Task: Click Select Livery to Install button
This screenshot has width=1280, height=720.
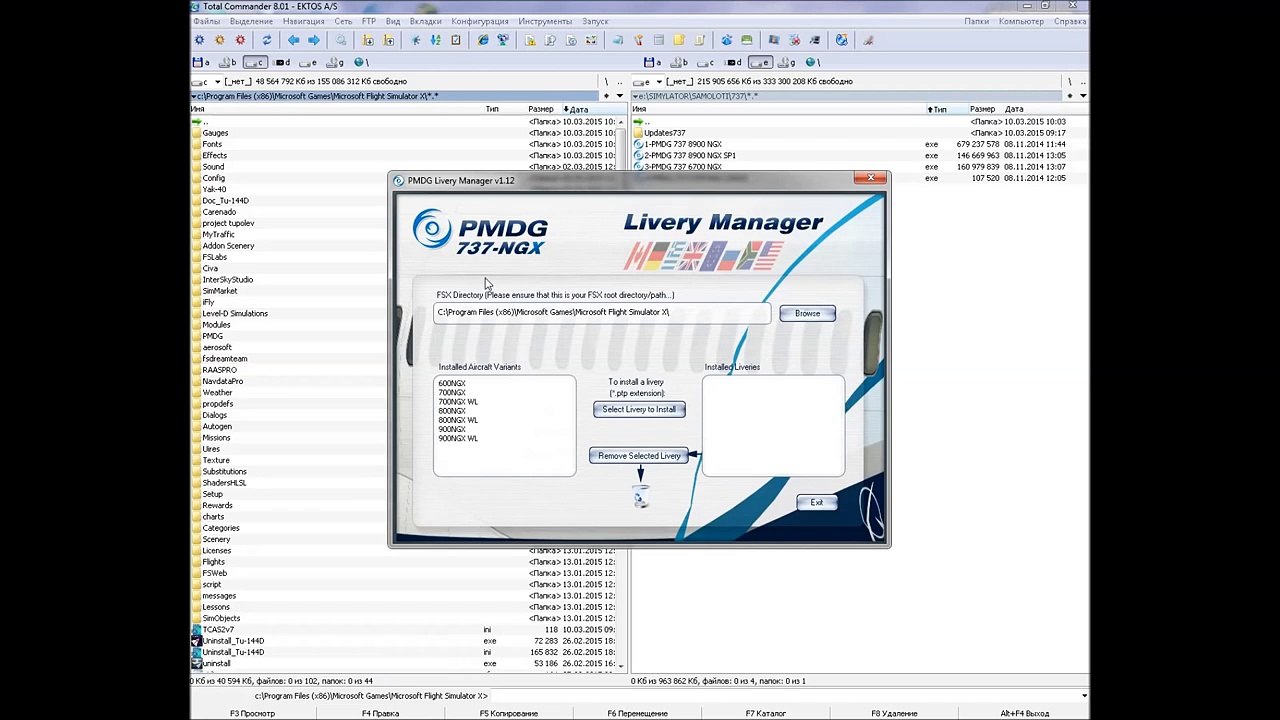Action: 639,409
